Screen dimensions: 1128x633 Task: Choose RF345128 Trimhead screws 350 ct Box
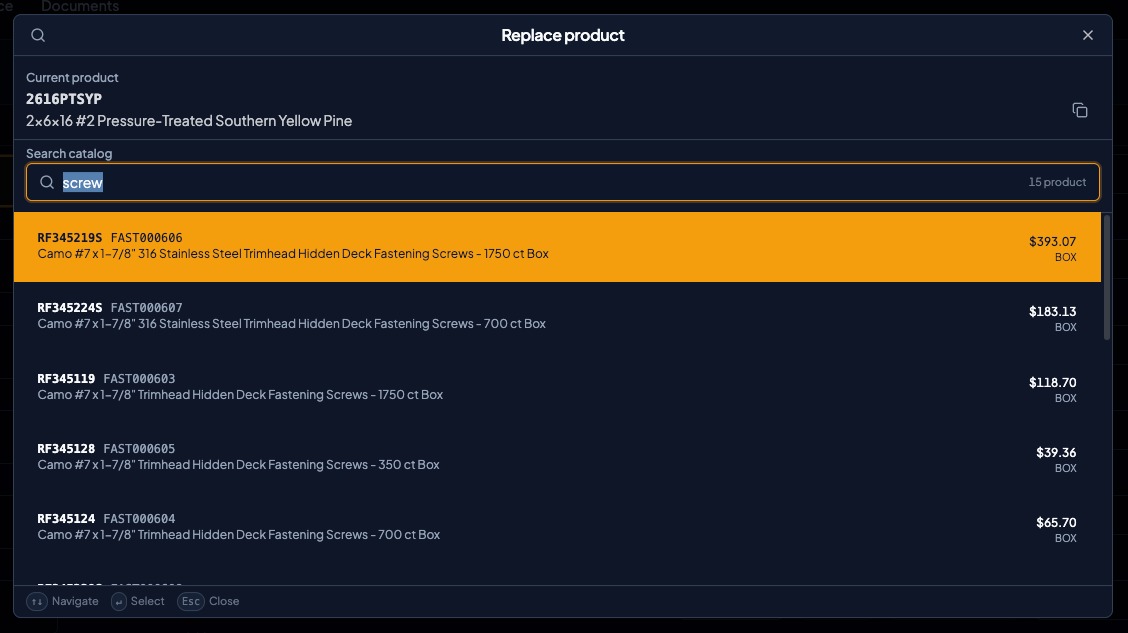coord(557,457)
